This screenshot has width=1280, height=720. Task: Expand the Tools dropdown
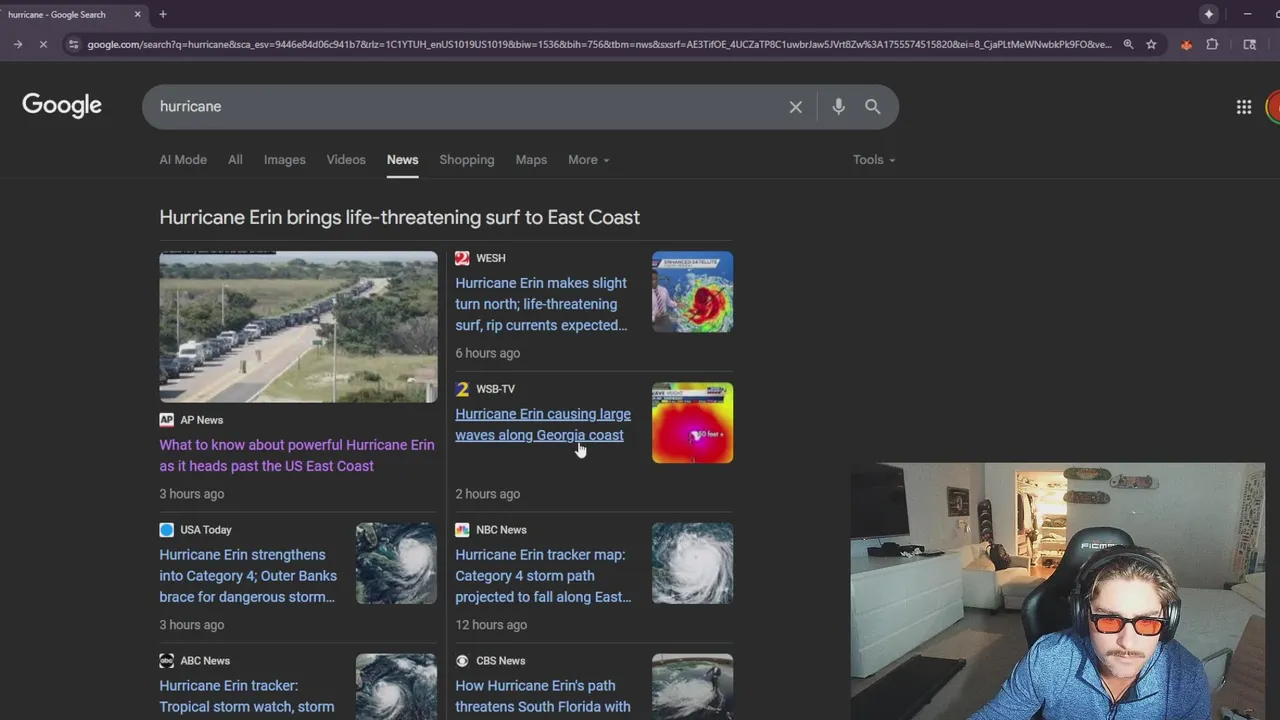tap(874, 160)
